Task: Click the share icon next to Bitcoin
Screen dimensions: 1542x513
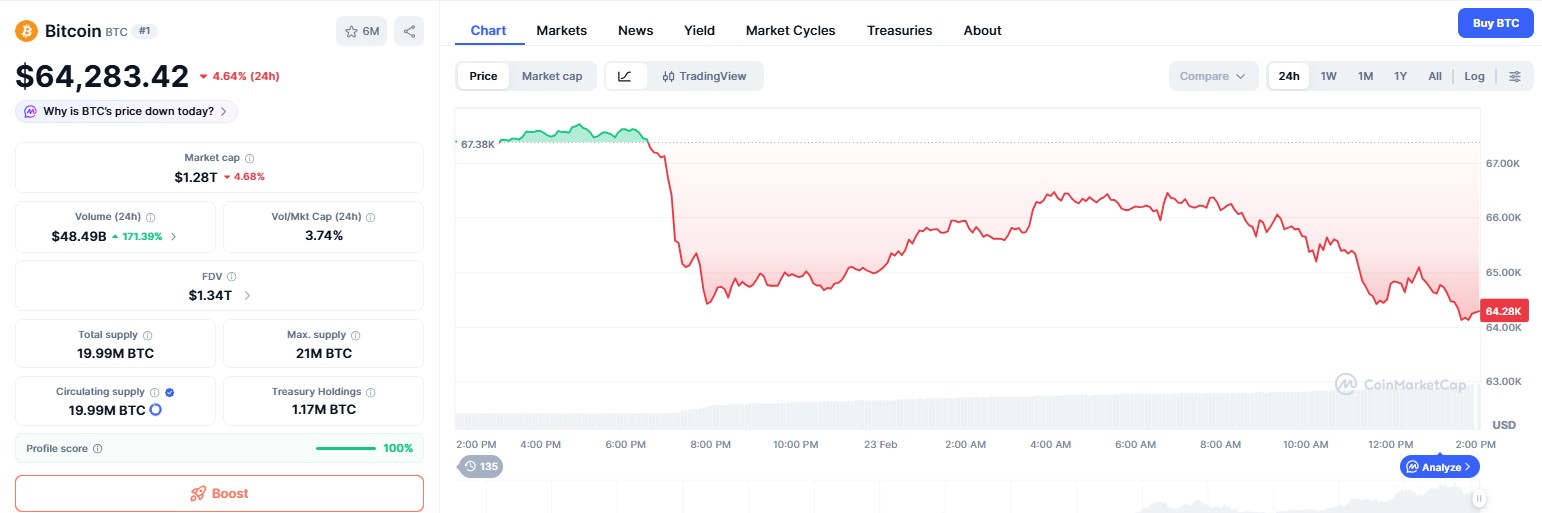Action: (x=409, y=31)
